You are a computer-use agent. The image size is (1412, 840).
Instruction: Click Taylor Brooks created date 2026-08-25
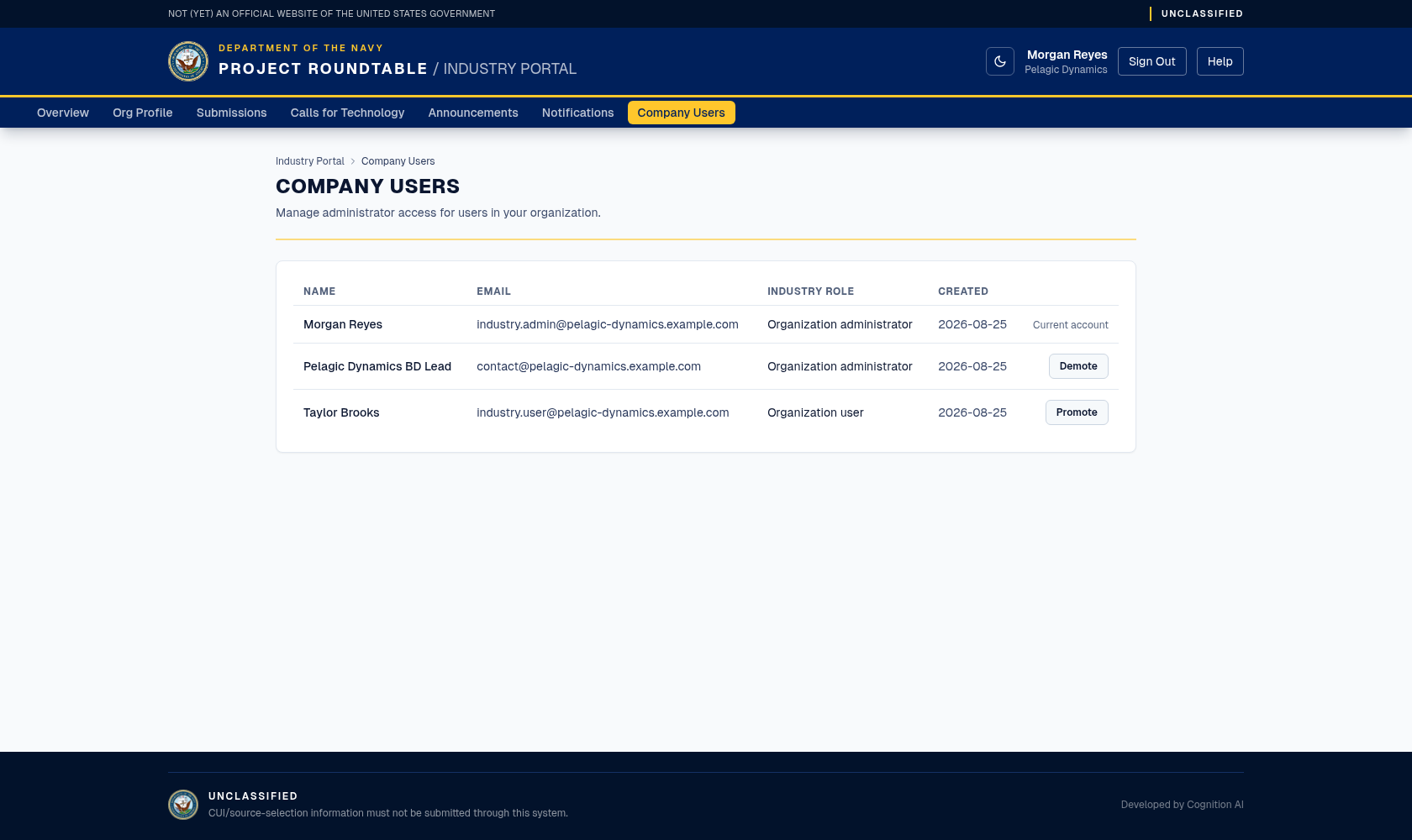[972, 412]
